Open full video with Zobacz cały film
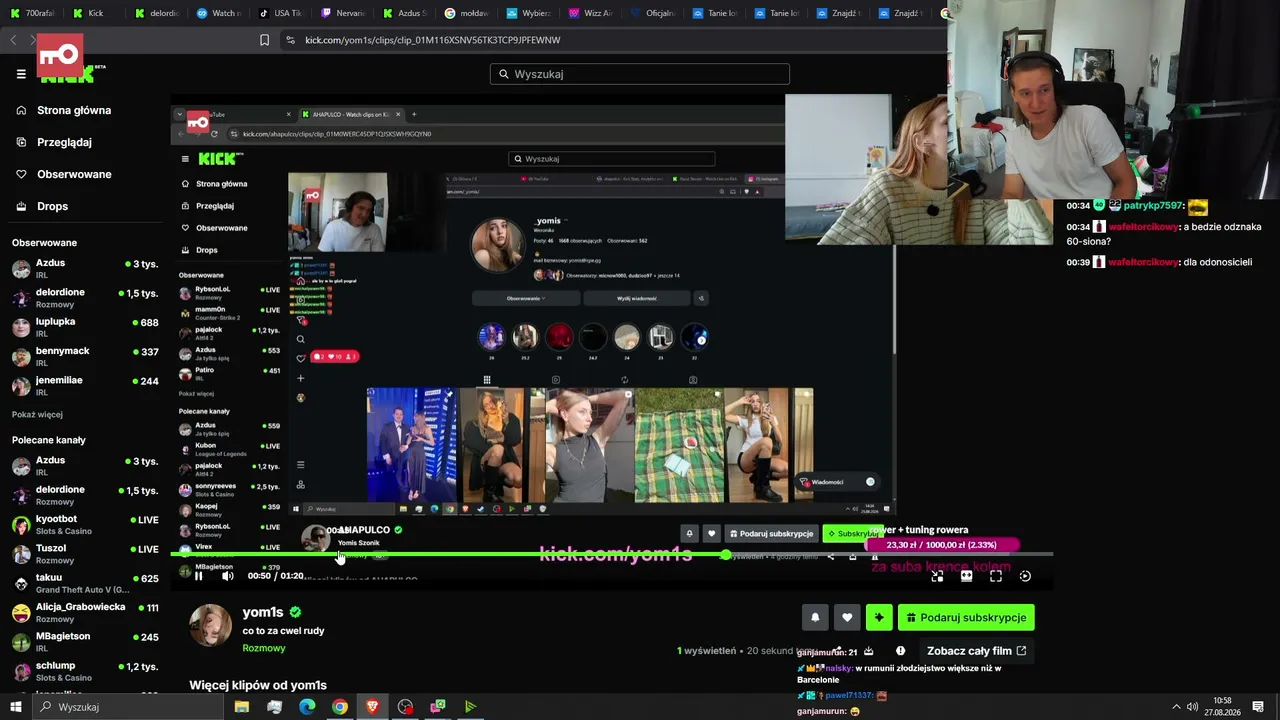This screenshot has width=1280, height=720. [x=976, y=651]
